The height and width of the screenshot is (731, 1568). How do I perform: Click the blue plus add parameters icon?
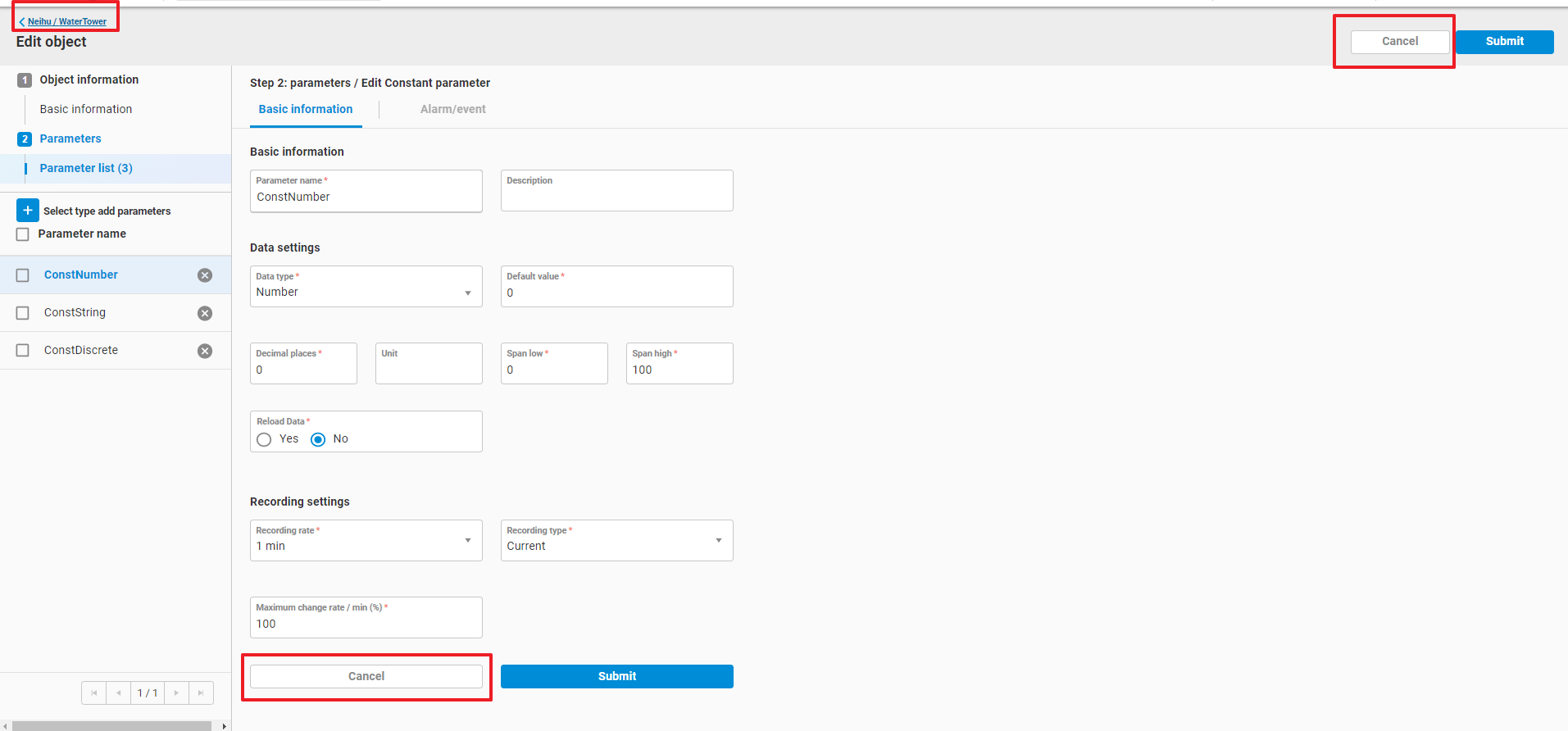click(27, 211)
